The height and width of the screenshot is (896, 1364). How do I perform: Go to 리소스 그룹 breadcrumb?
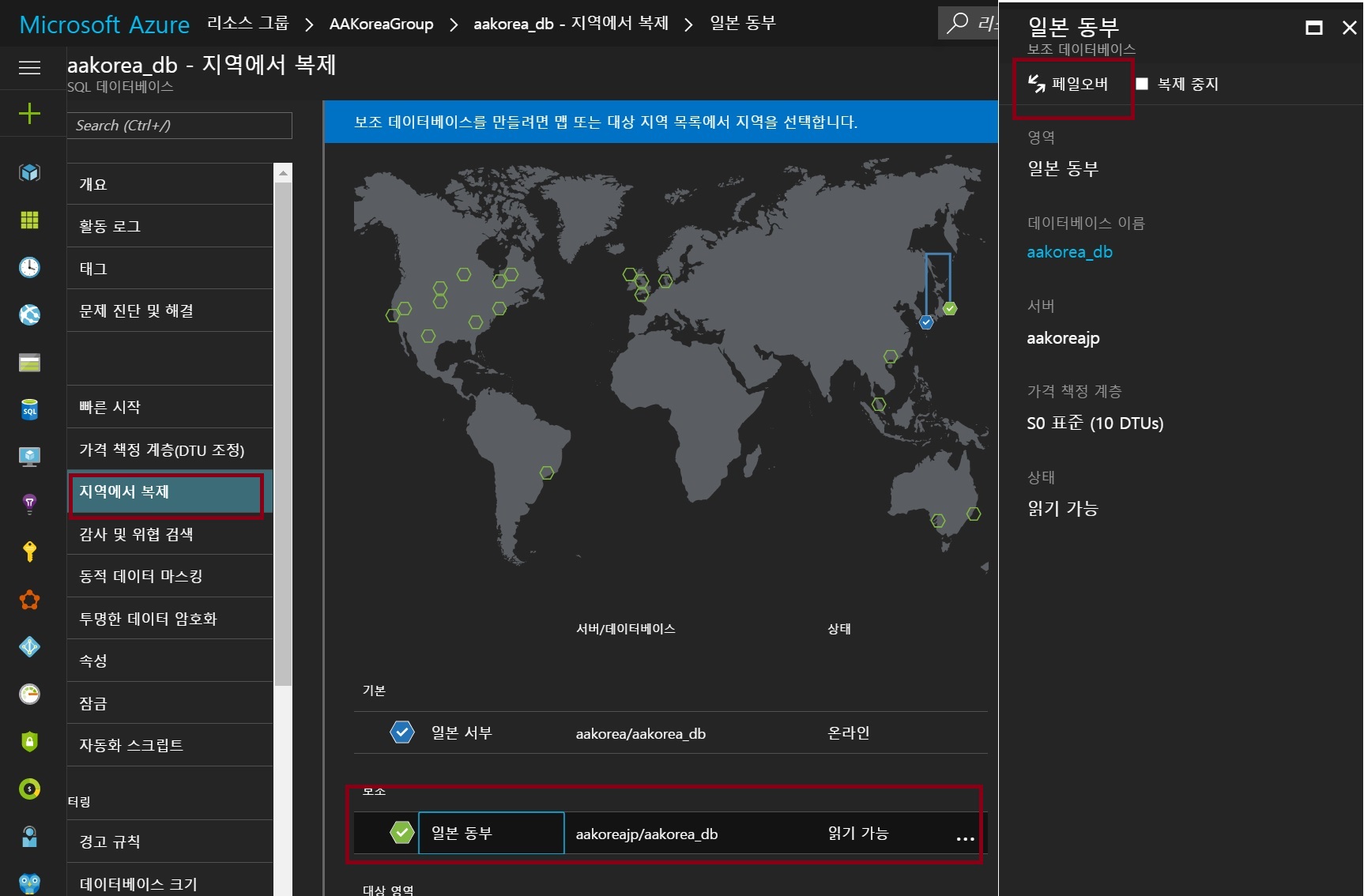248,23
